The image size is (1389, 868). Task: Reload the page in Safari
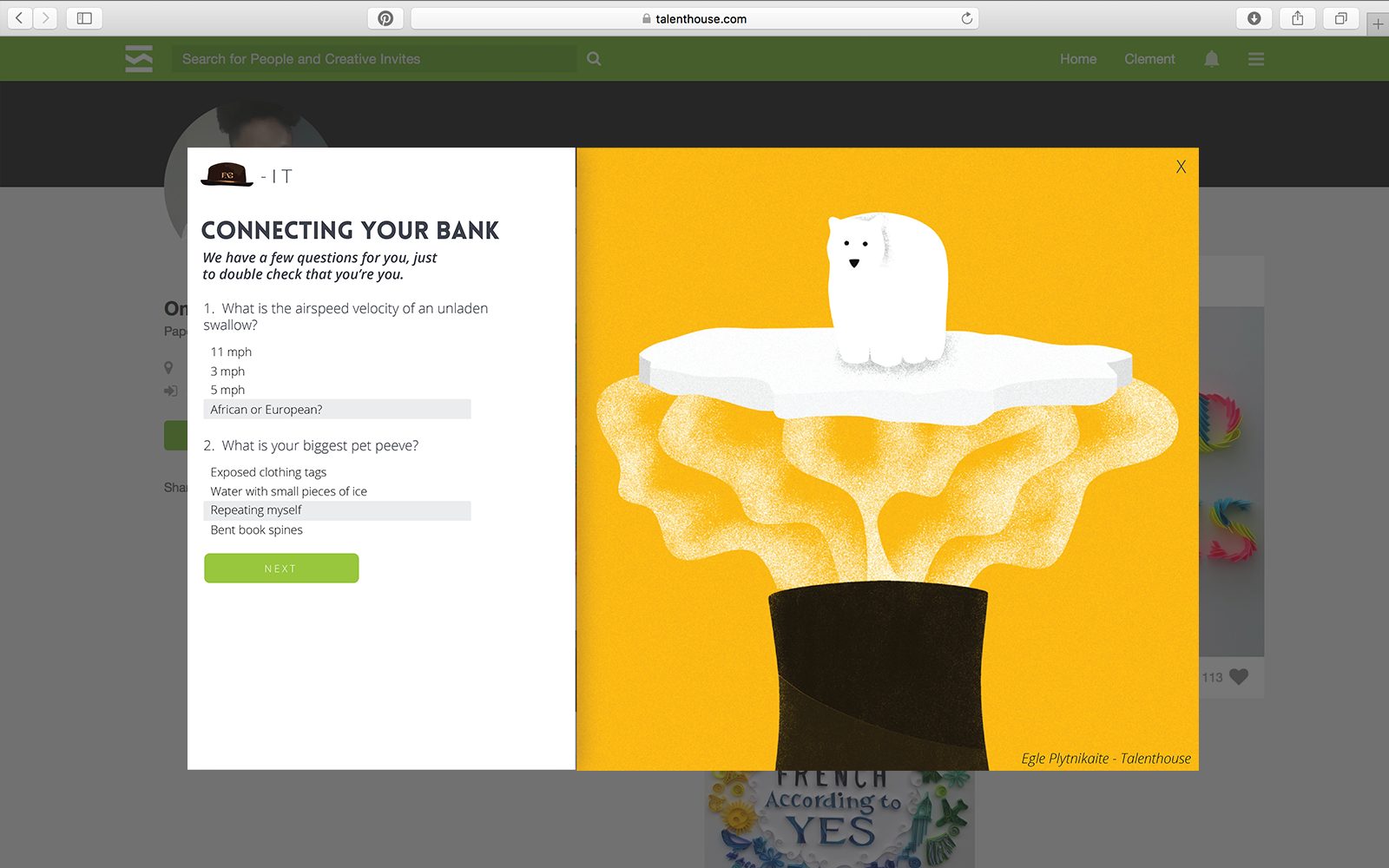tap(966, 18)
